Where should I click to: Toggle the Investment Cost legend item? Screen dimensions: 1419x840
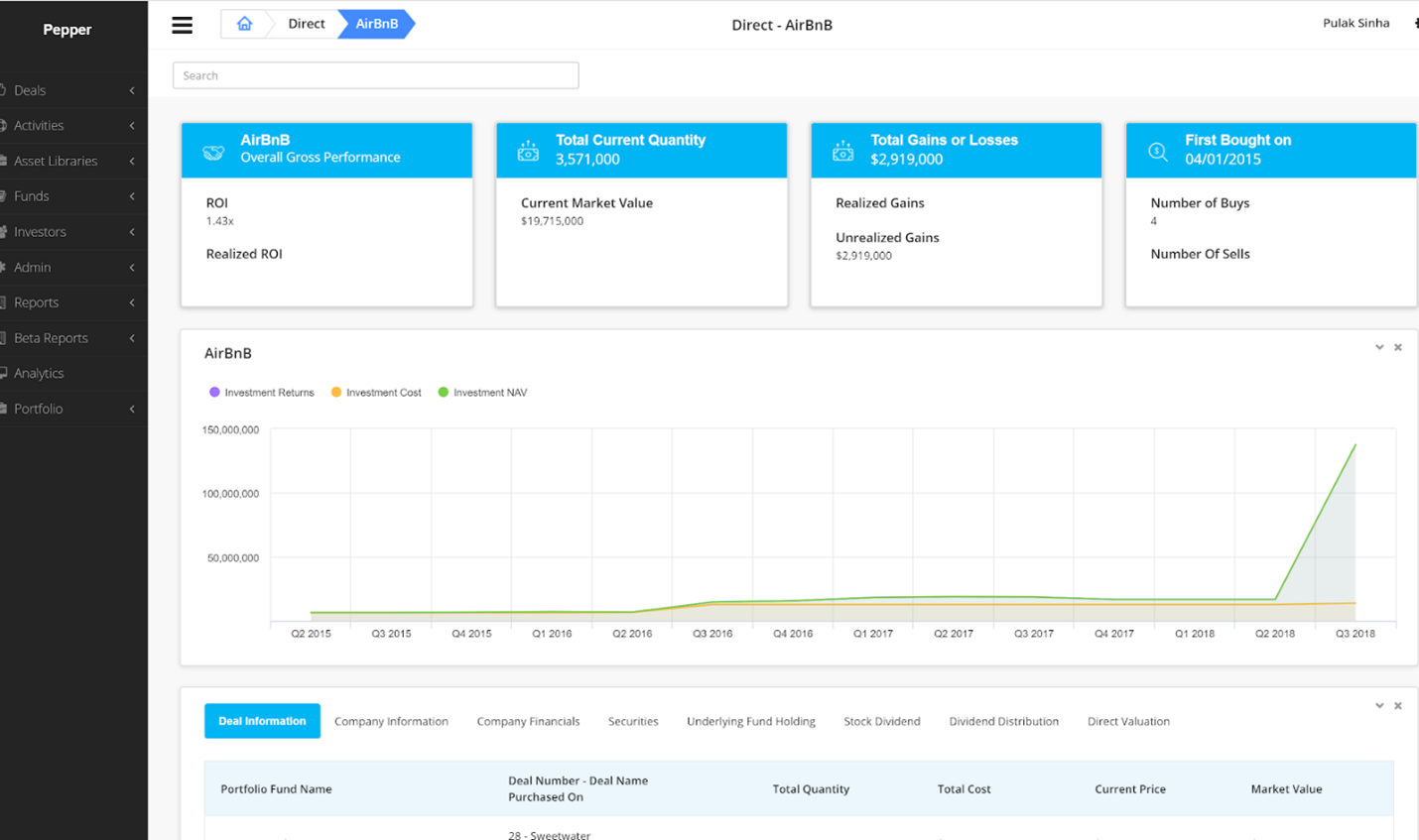coord(375,392)
